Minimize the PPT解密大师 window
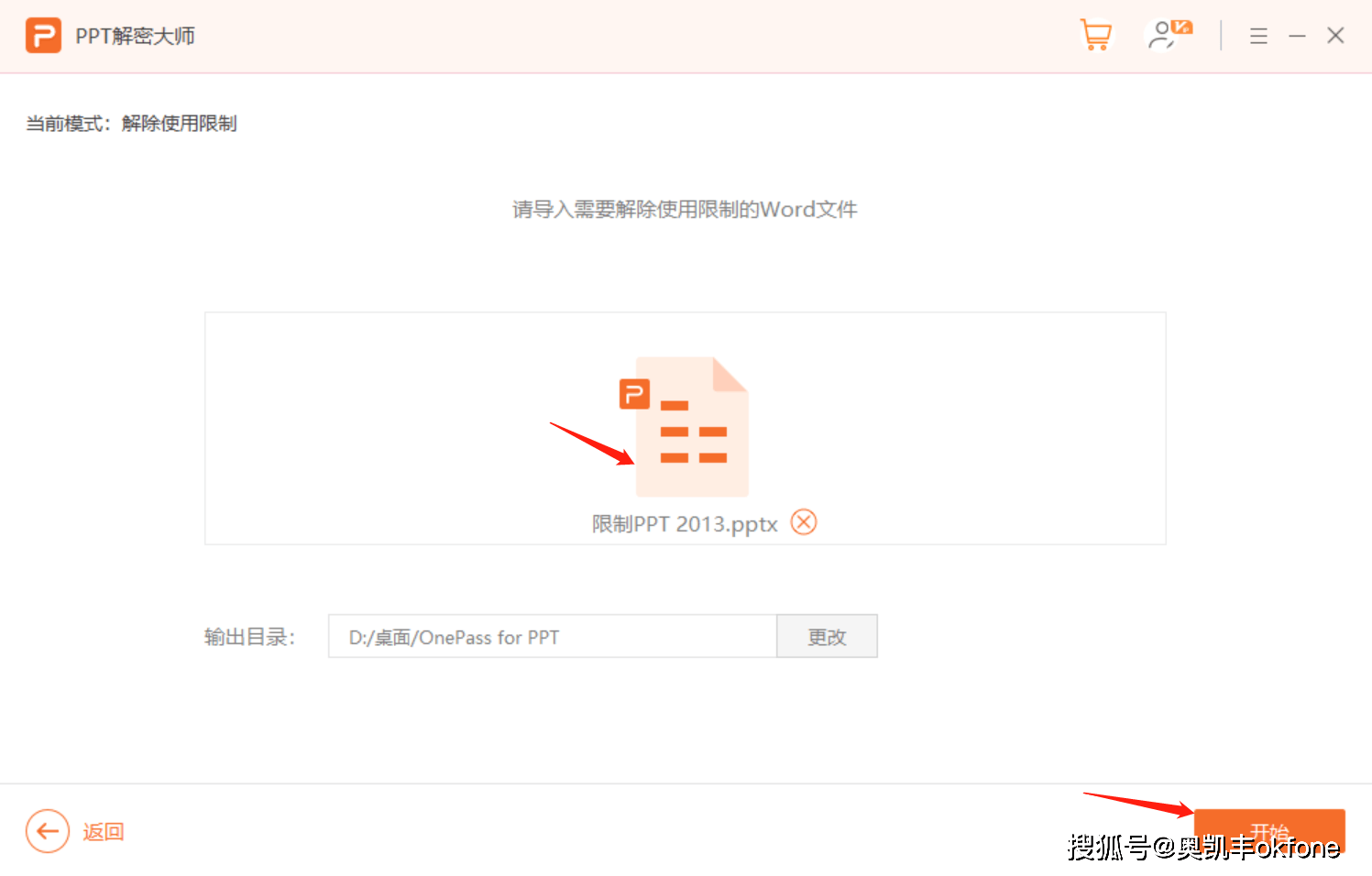Screen dimensions: 1372x876 [1297, 36]
